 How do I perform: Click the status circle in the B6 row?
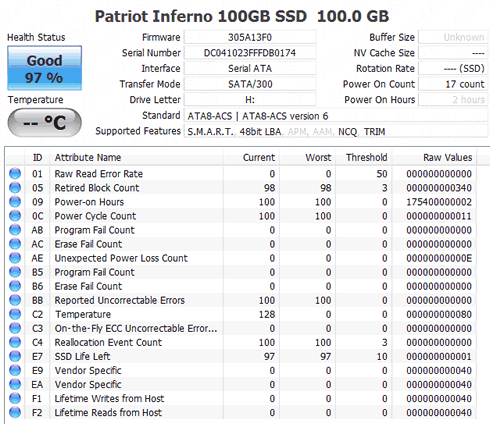(x=15, y=286)
